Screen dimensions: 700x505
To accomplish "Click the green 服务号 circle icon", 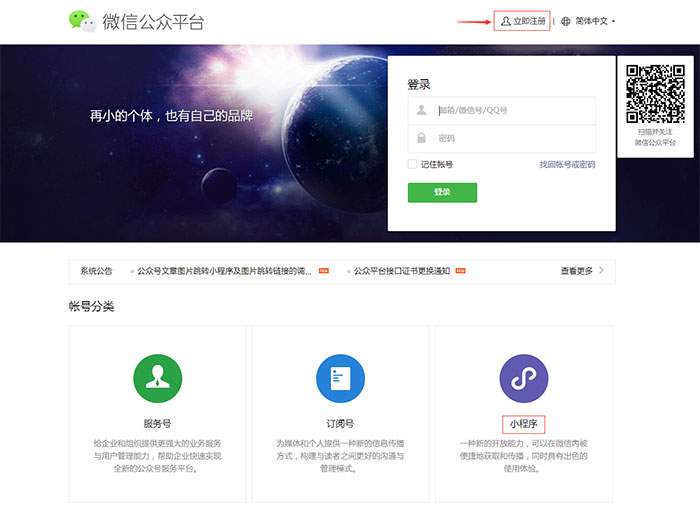I will click(157, 377).
